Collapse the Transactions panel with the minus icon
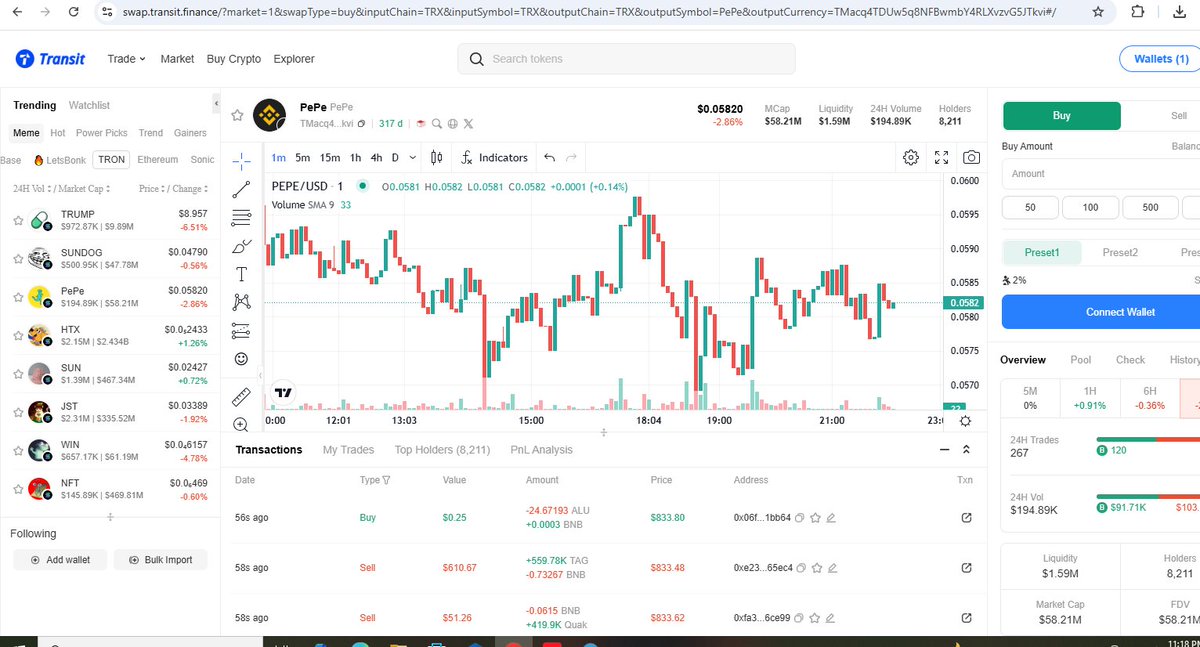The image size is (1200, 647). (944, 449)
